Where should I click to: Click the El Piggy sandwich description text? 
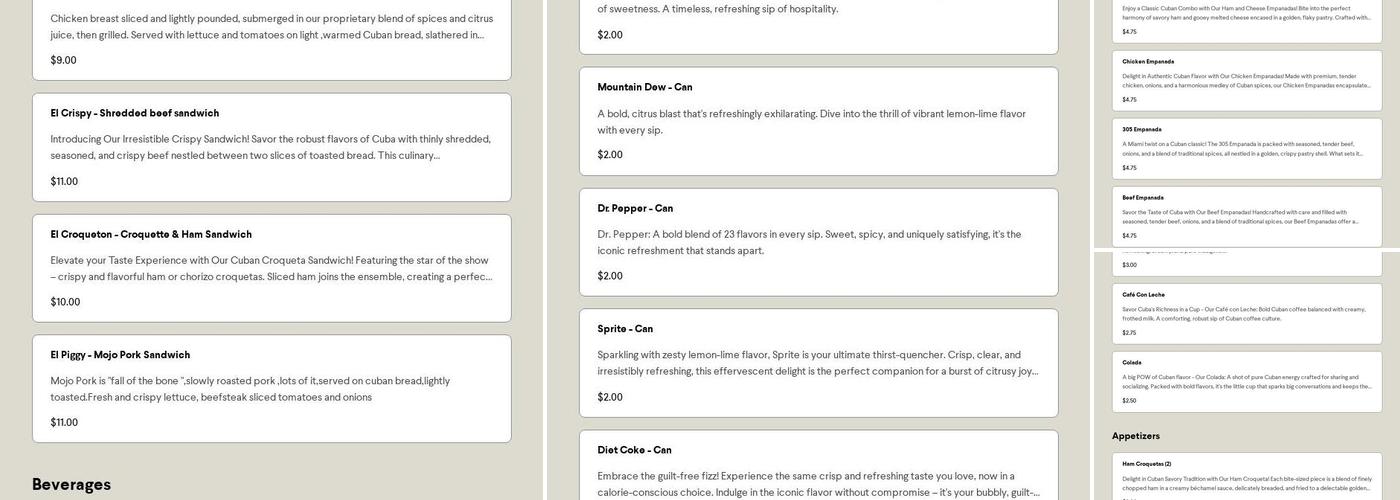click(250, 389)
